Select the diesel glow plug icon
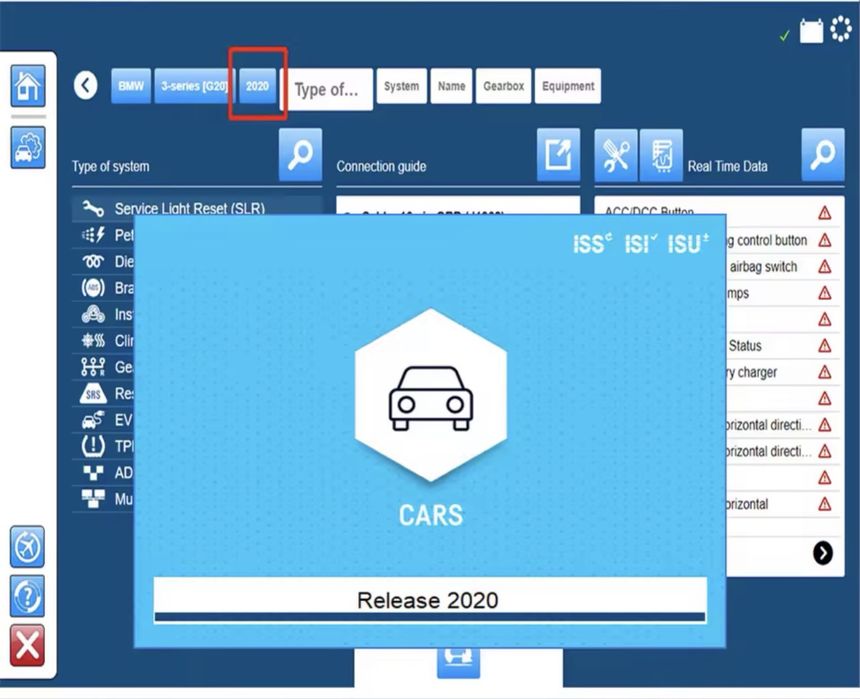 click(x=93, y=262)
